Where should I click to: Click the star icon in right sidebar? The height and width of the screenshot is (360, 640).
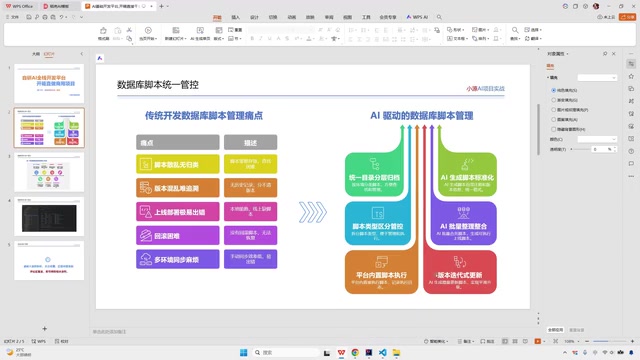coord(631,76)
